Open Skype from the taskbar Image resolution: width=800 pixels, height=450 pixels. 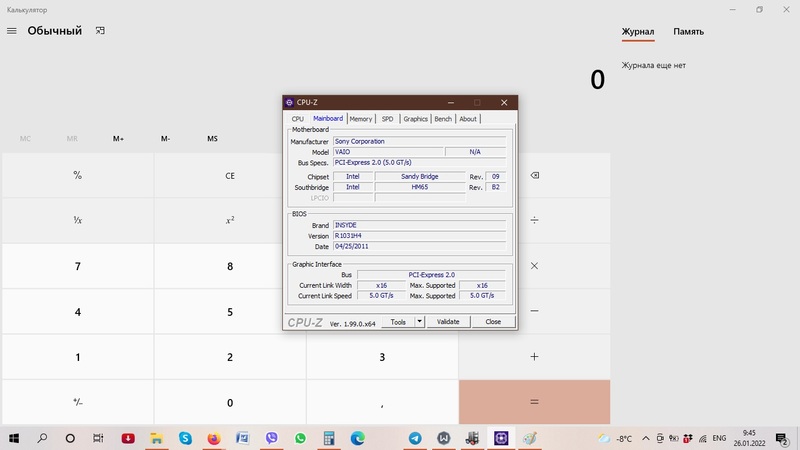pos(185,438)
